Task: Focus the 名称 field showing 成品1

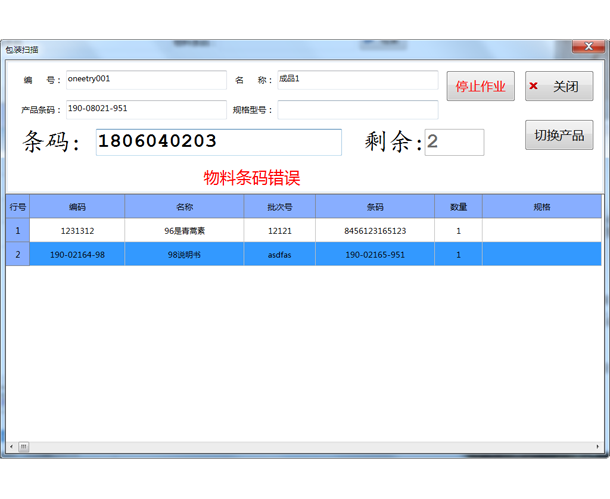Action: 358,80
